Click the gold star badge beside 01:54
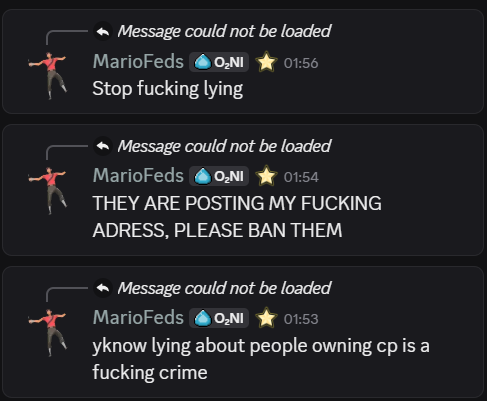Image resolution: width=487 pixels, height=401 pixels. point(266,176)
